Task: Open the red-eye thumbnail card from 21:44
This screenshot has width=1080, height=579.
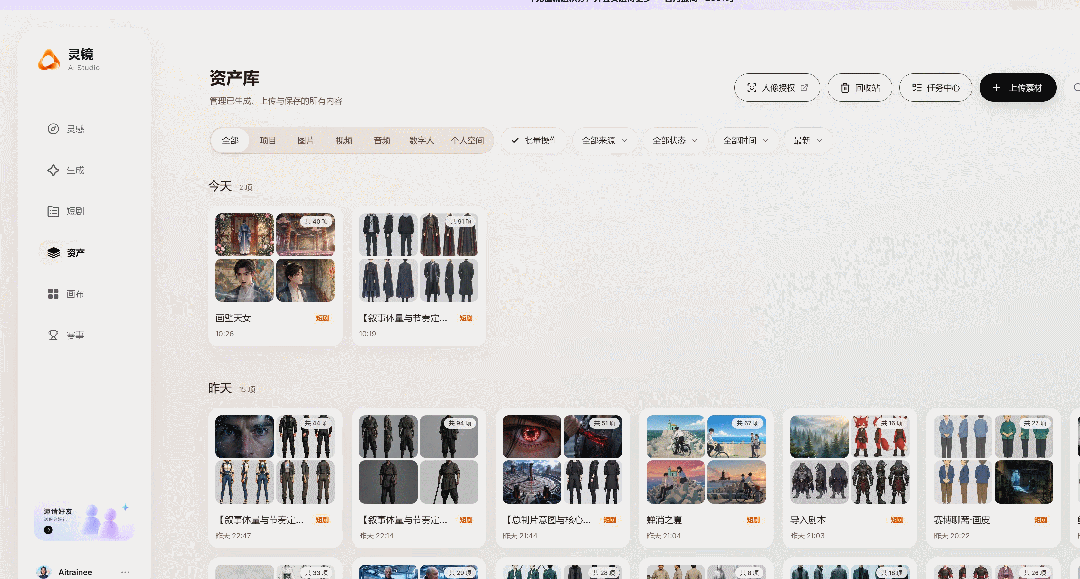Action: tap(562, 459)
